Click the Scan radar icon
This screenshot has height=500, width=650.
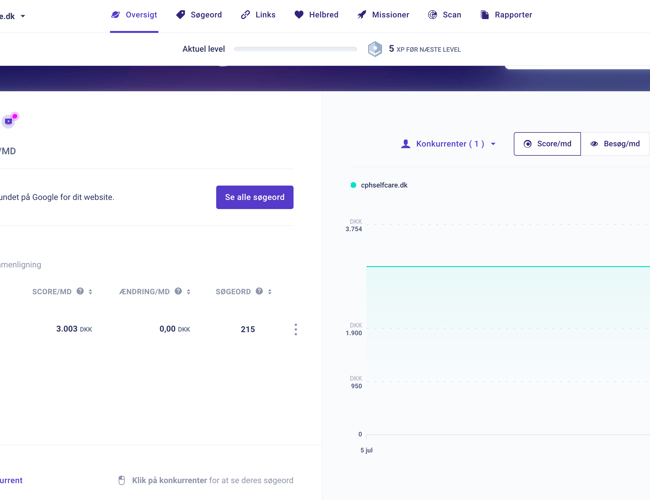(433, 15)
